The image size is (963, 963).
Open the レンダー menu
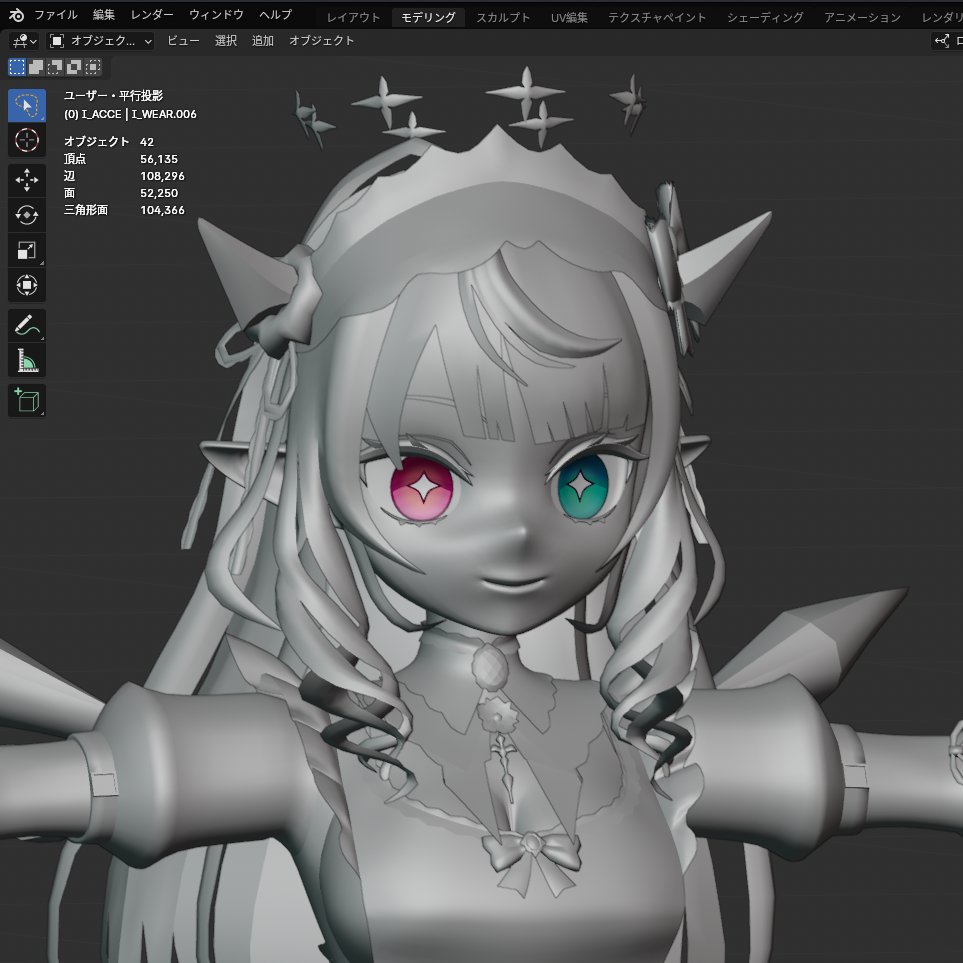(152, 15)
